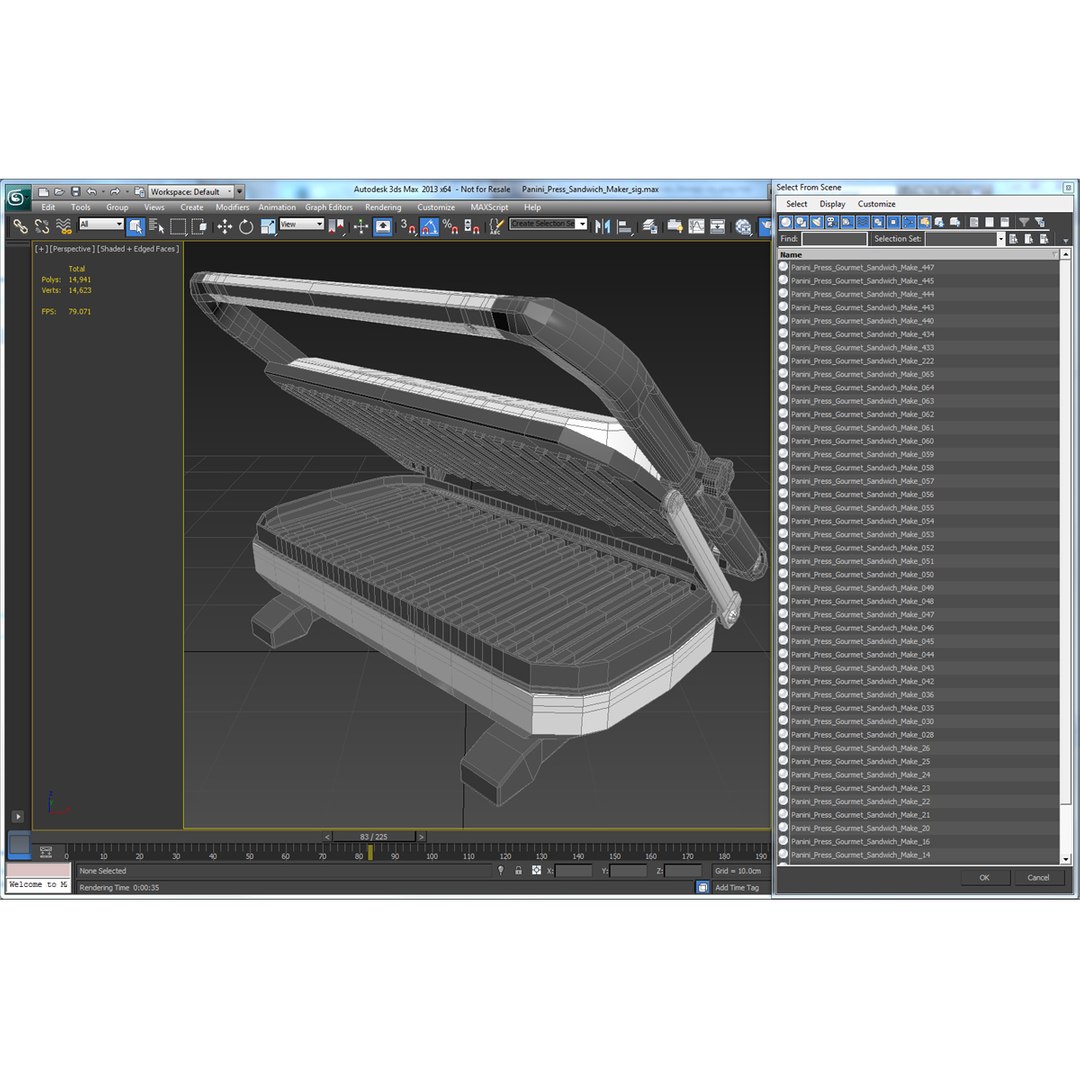This screenshot has height=1080, width=1080.
Task: Open the Shaded + Edged Faces viewport menu
Action: click(x=138, y=249)
